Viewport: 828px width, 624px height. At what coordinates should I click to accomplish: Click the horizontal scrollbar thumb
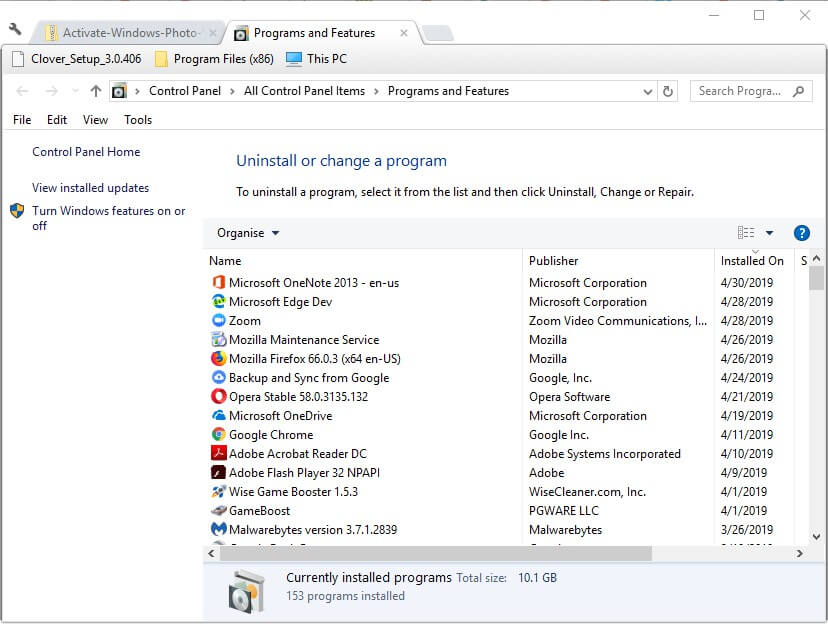[x=436, y=553]
